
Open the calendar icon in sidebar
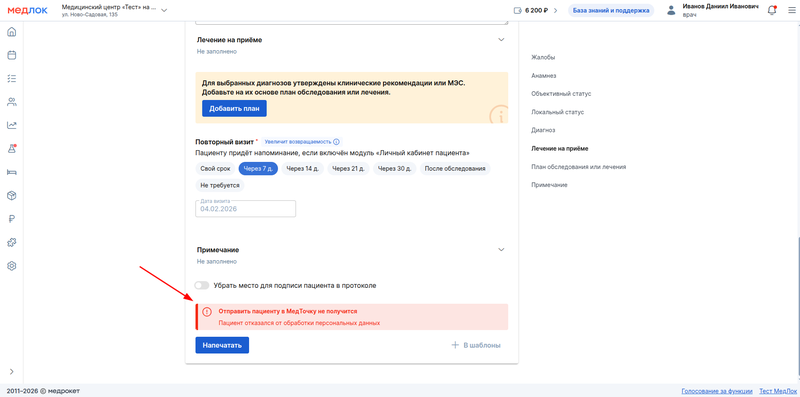click(12, 55)
